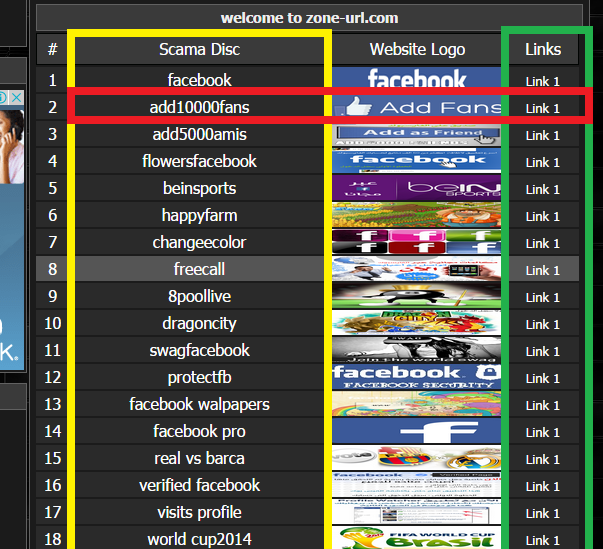Click the Website Logo column header
Viewport: 603px width, 549px height.
pos(417,49)
